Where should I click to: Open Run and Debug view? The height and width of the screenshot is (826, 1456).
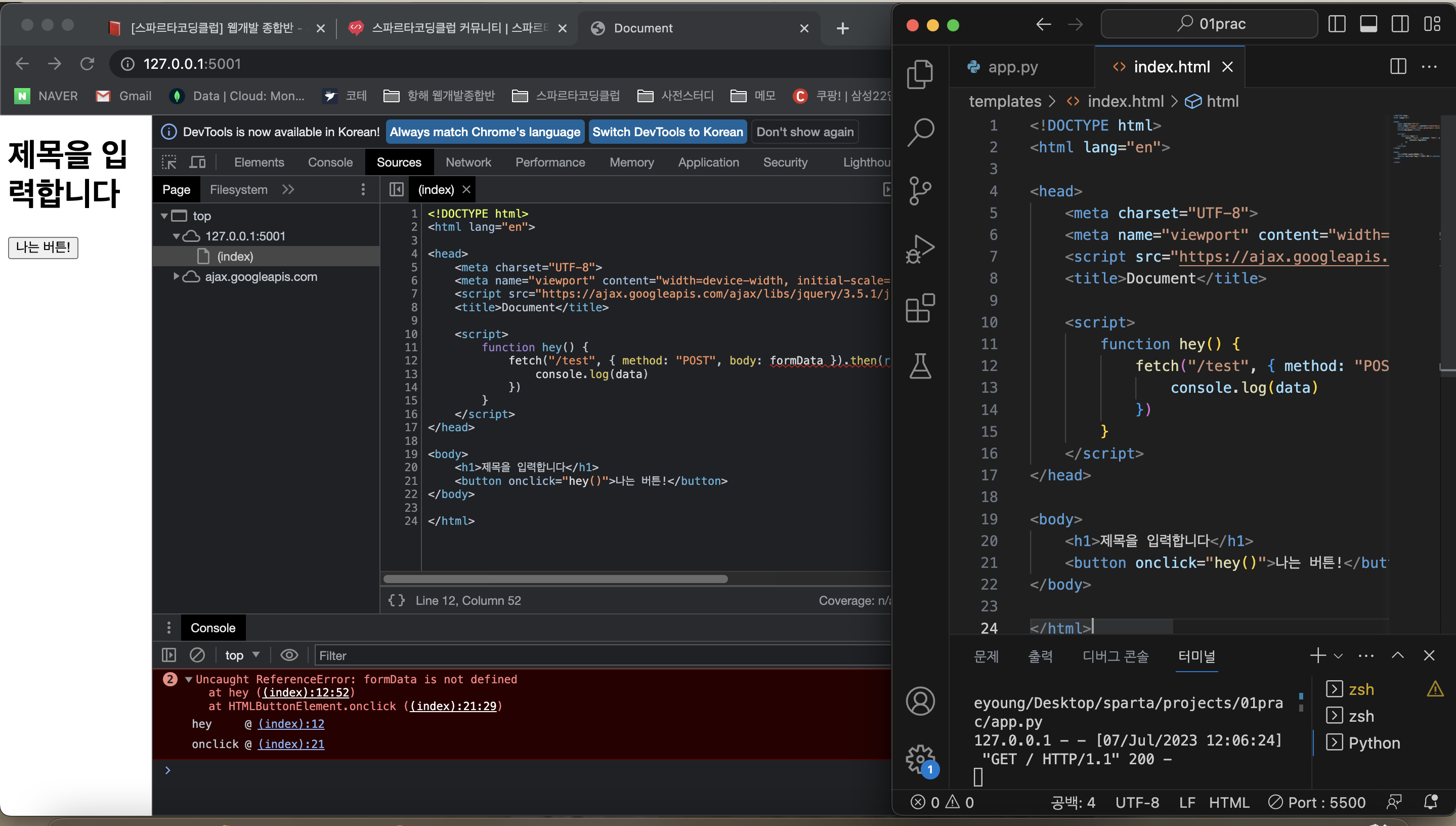(x=920, y=249)
